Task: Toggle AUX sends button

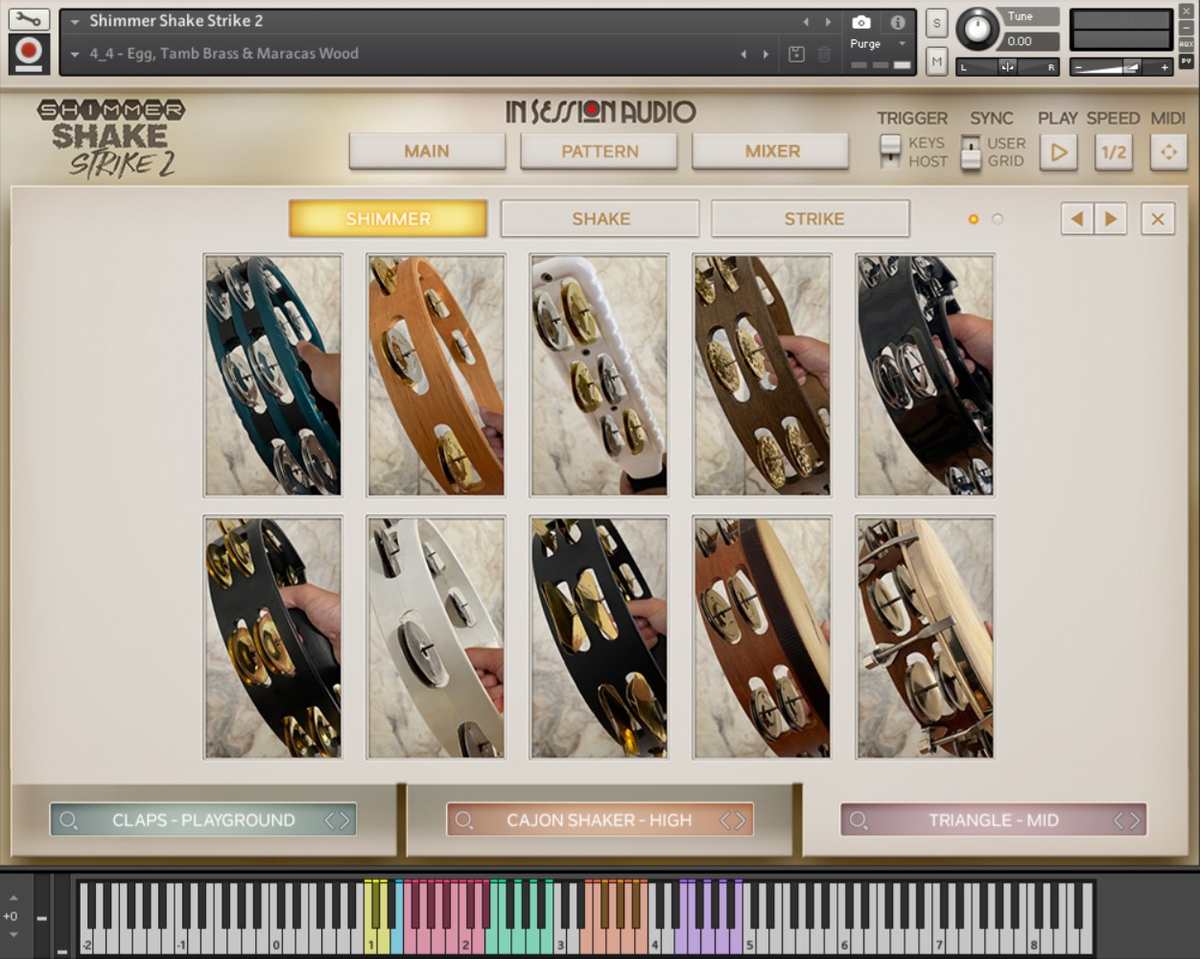Action: click(1187, 44)
